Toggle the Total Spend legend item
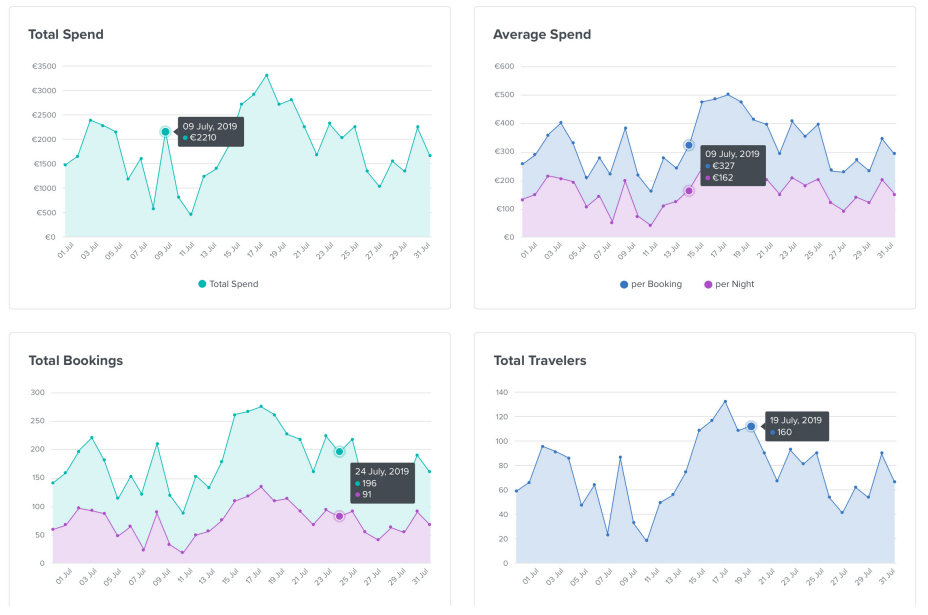928x615 pixels. (228, 284)
